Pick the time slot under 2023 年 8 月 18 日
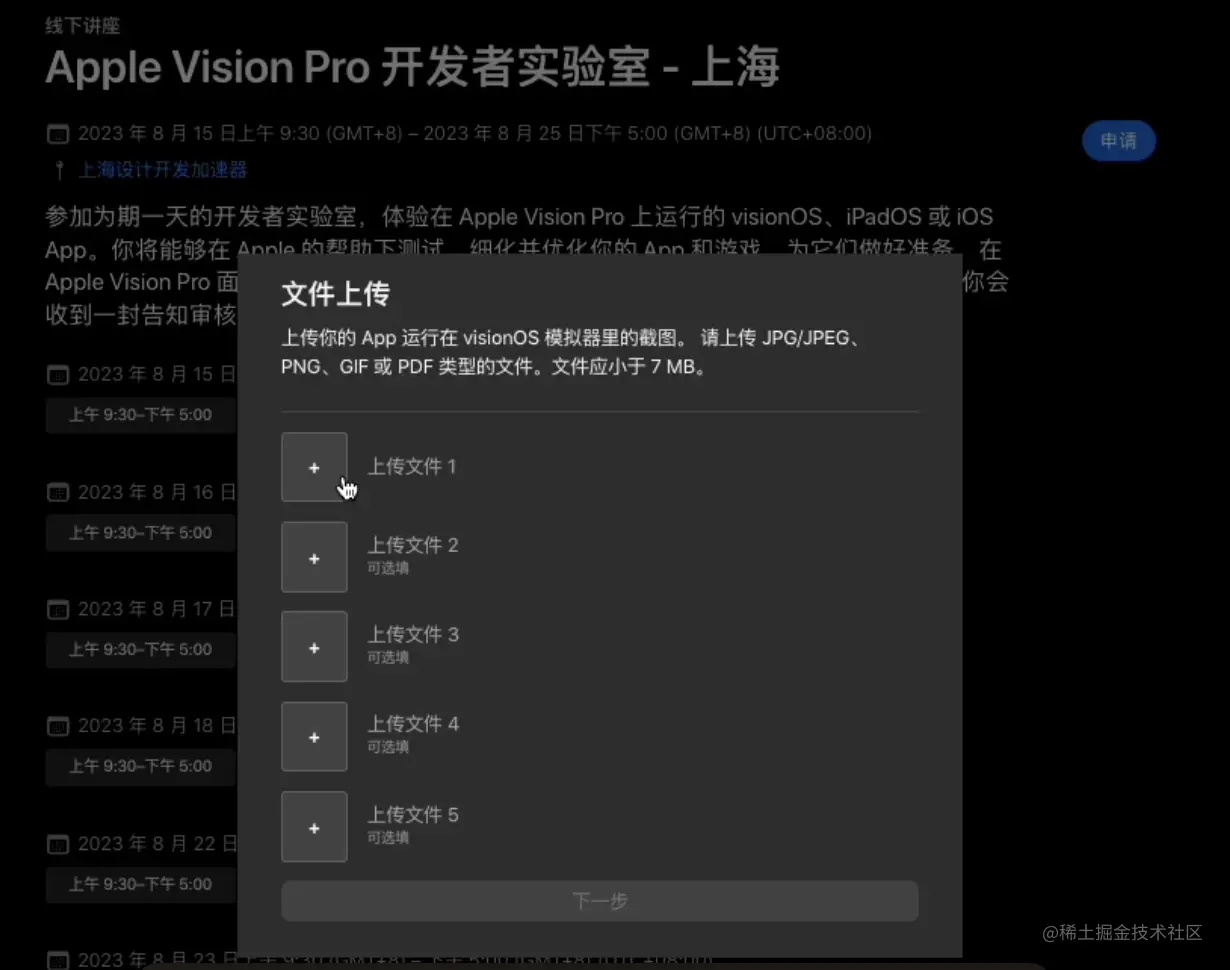Viewport: 1230px width, 970px height. pos(140,766)
